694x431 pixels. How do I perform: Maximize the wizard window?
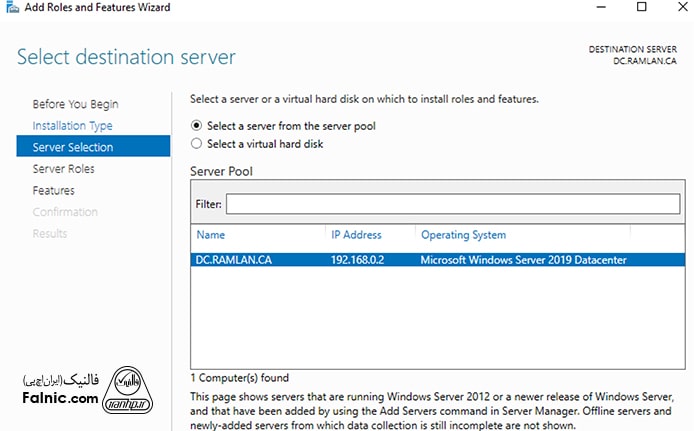click(641, 8)
